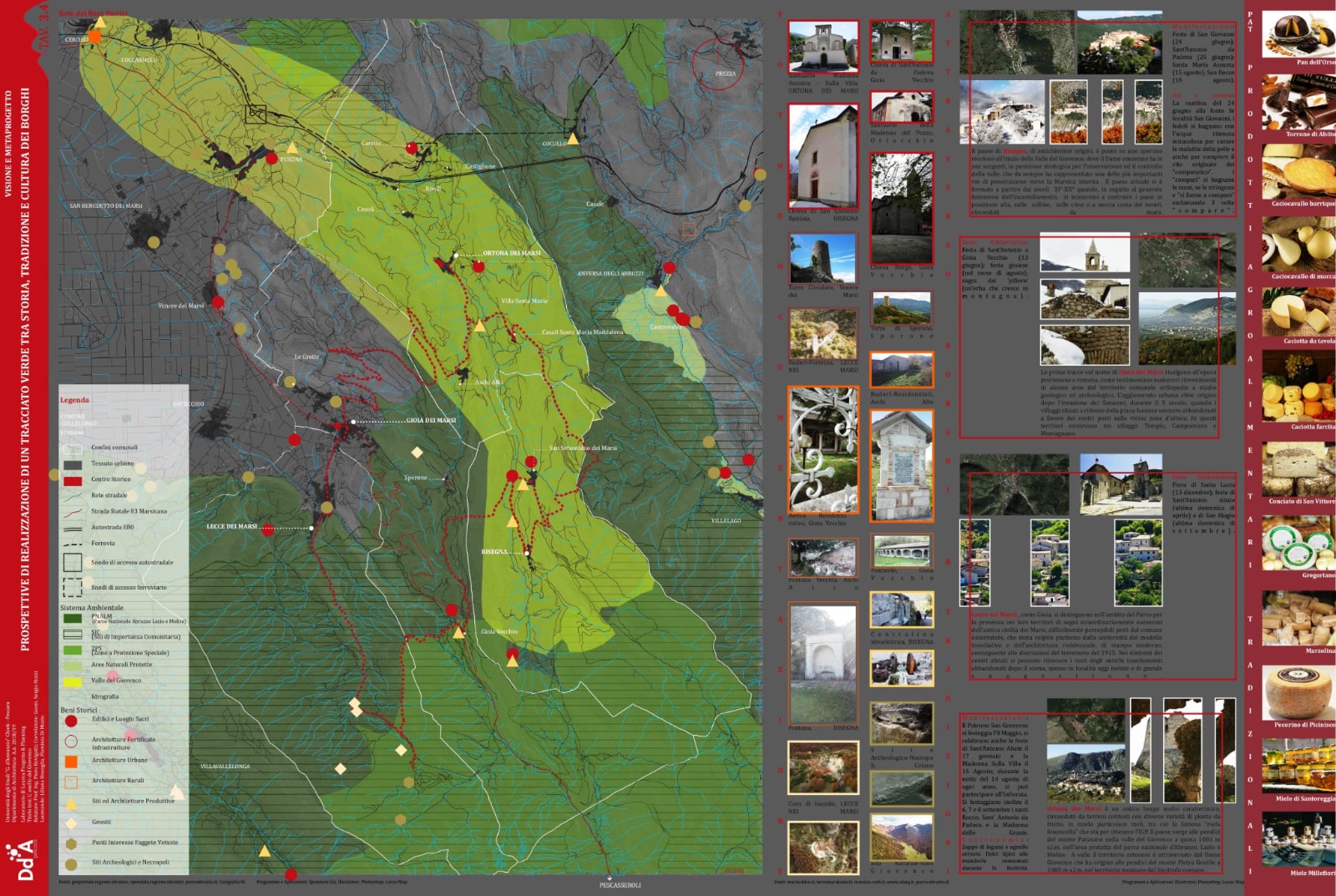Click the outlined orange square icon for Architetture Rurali in the legend
1336x896 pixels.
tap(71, 782)
